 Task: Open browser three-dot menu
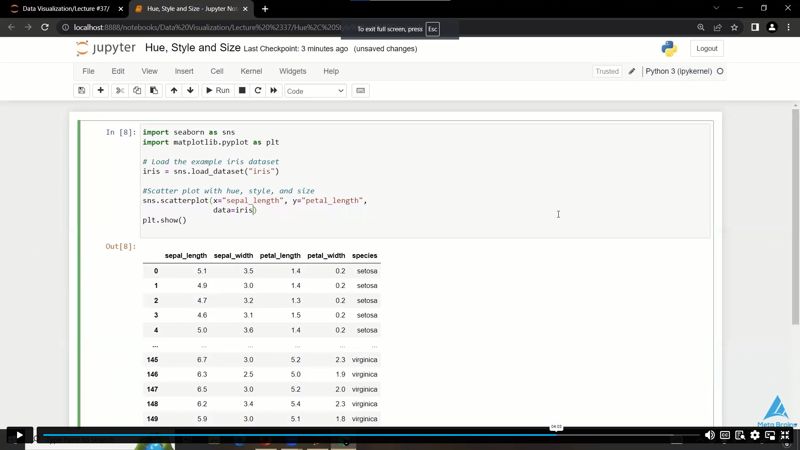click(x=789, y=28)
